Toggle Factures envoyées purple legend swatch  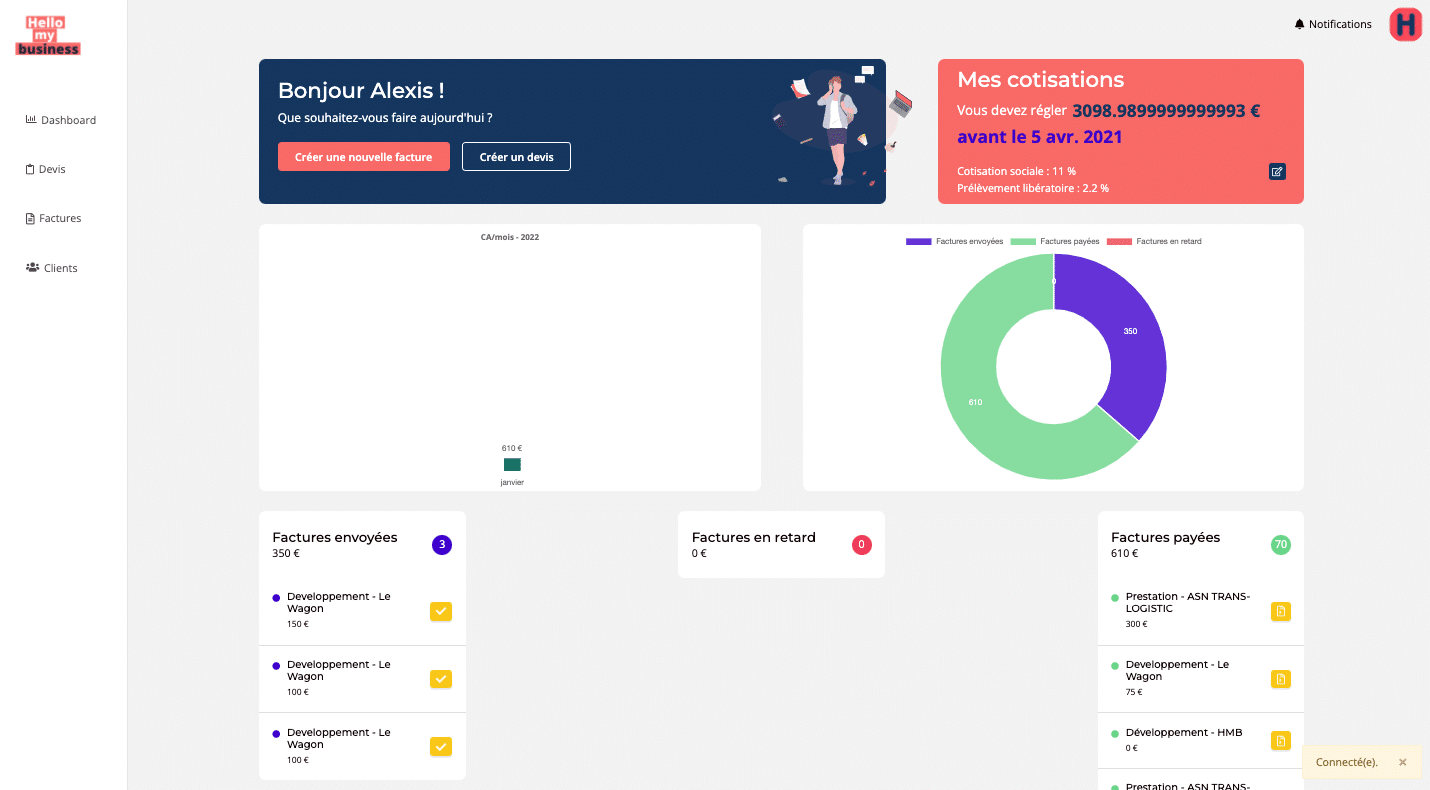pyautogui.click(x=918, y=241)
